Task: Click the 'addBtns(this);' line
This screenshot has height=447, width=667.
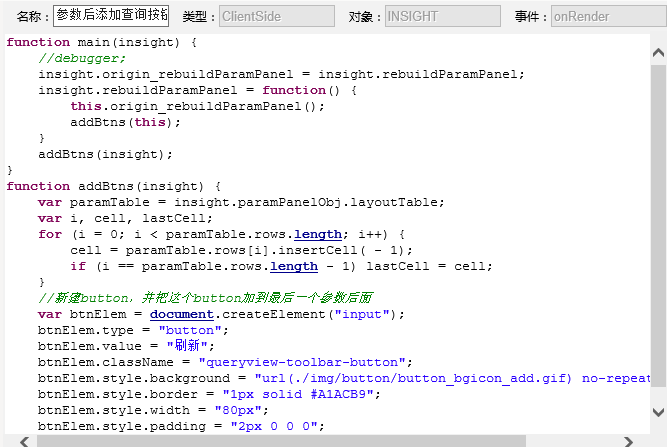Action: 125,122
